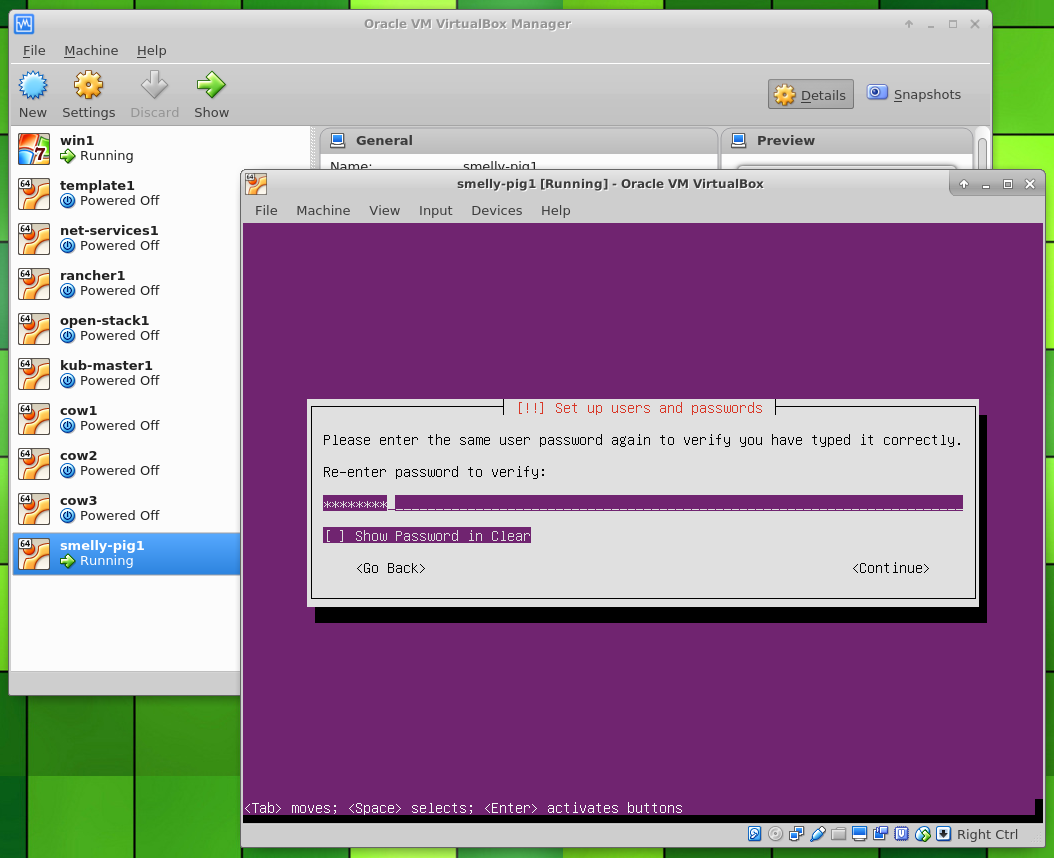Click the network adapters status icon
Screen dimensions: 1054x858
click(x=797, y=834)
